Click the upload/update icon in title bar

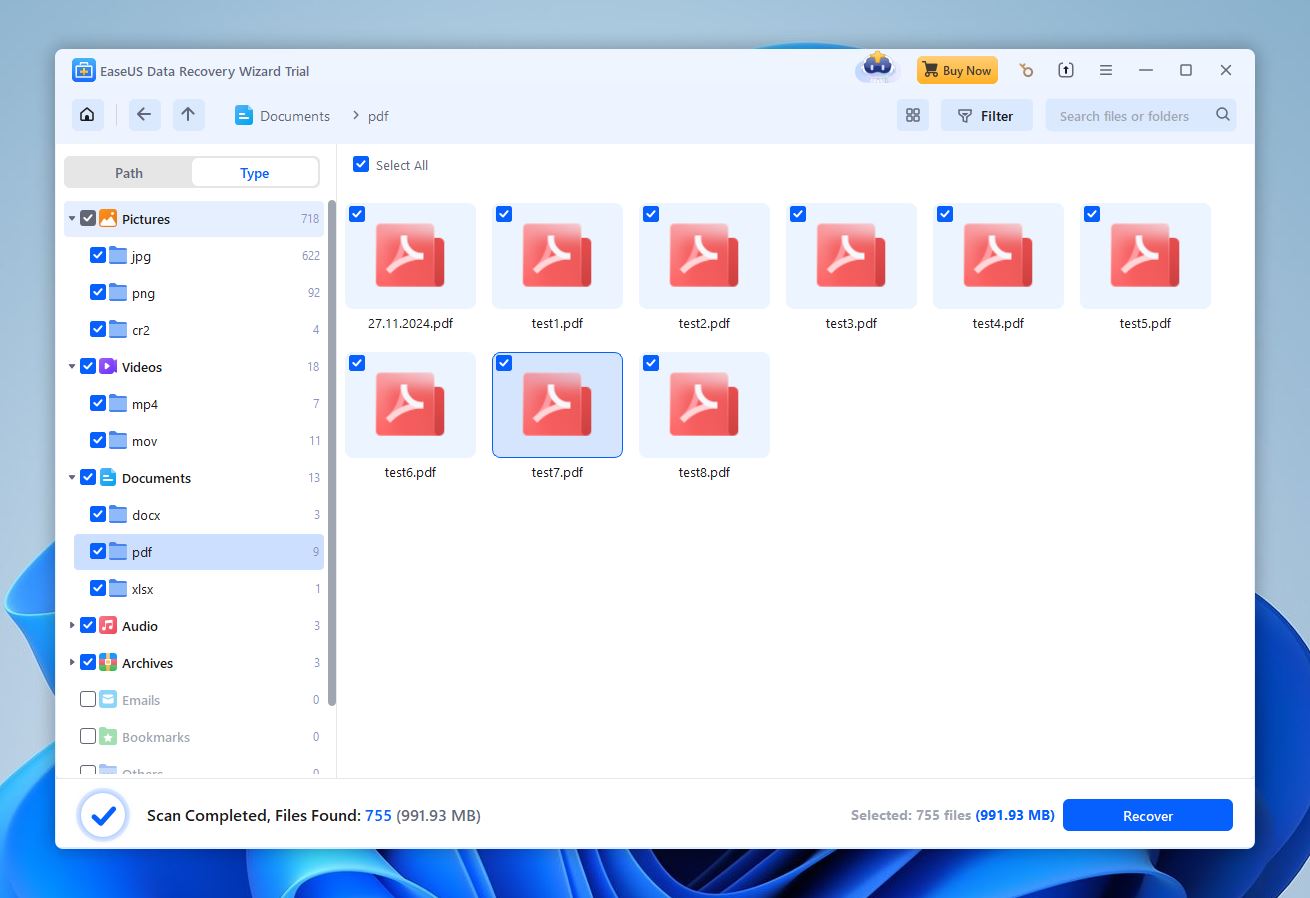1066,71
